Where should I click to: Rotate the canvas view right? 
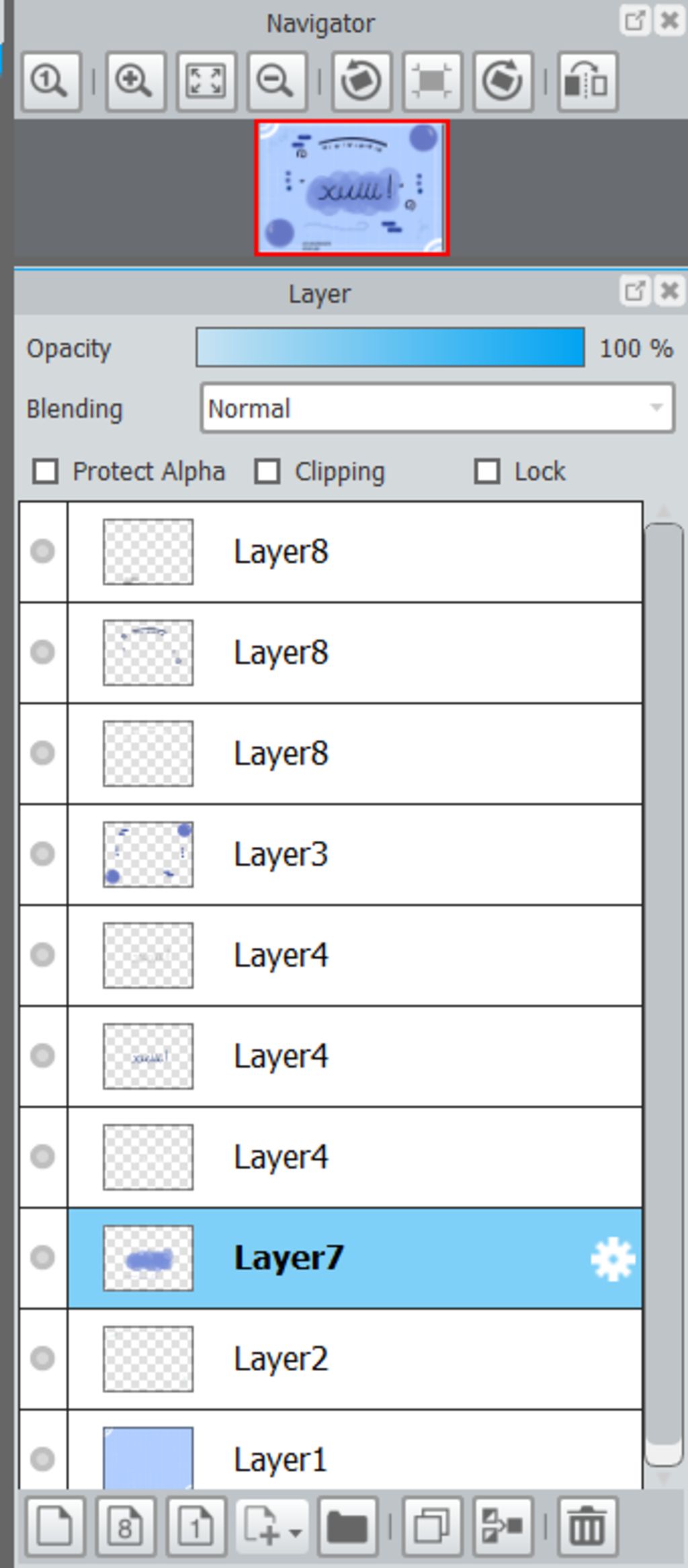click(503, 82)
